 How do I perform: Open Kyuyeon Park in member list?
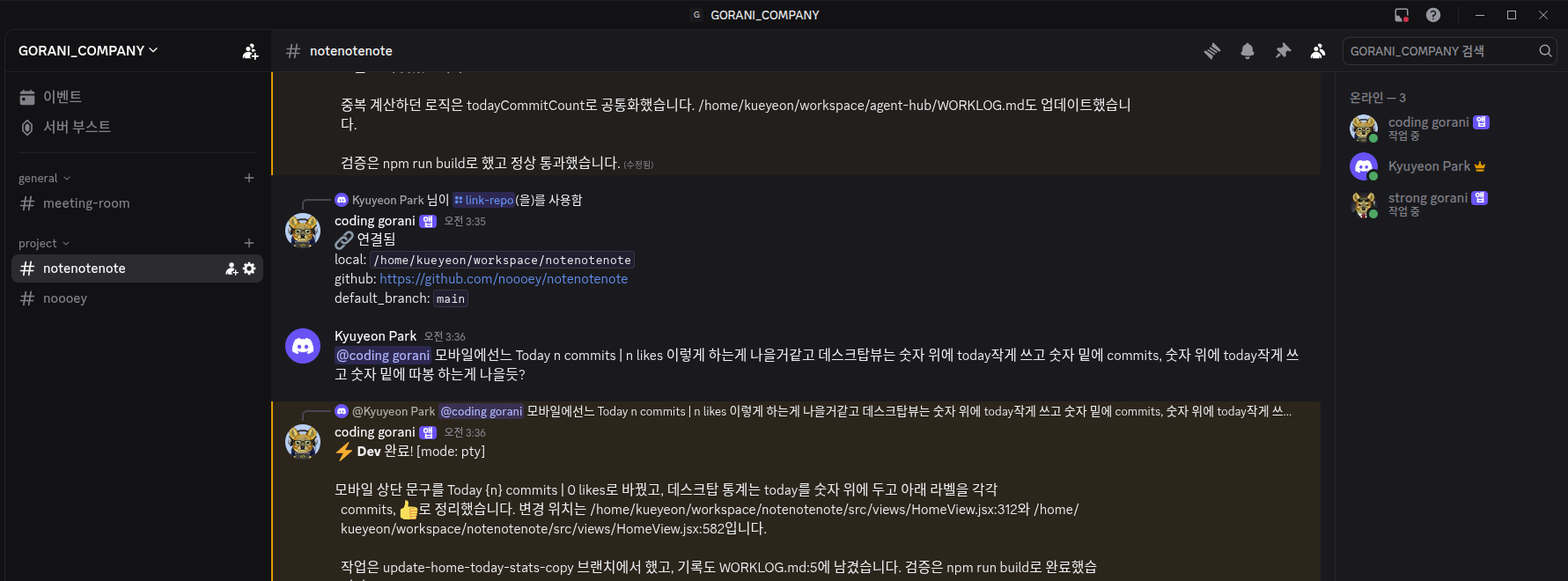tap(1449, 166)
